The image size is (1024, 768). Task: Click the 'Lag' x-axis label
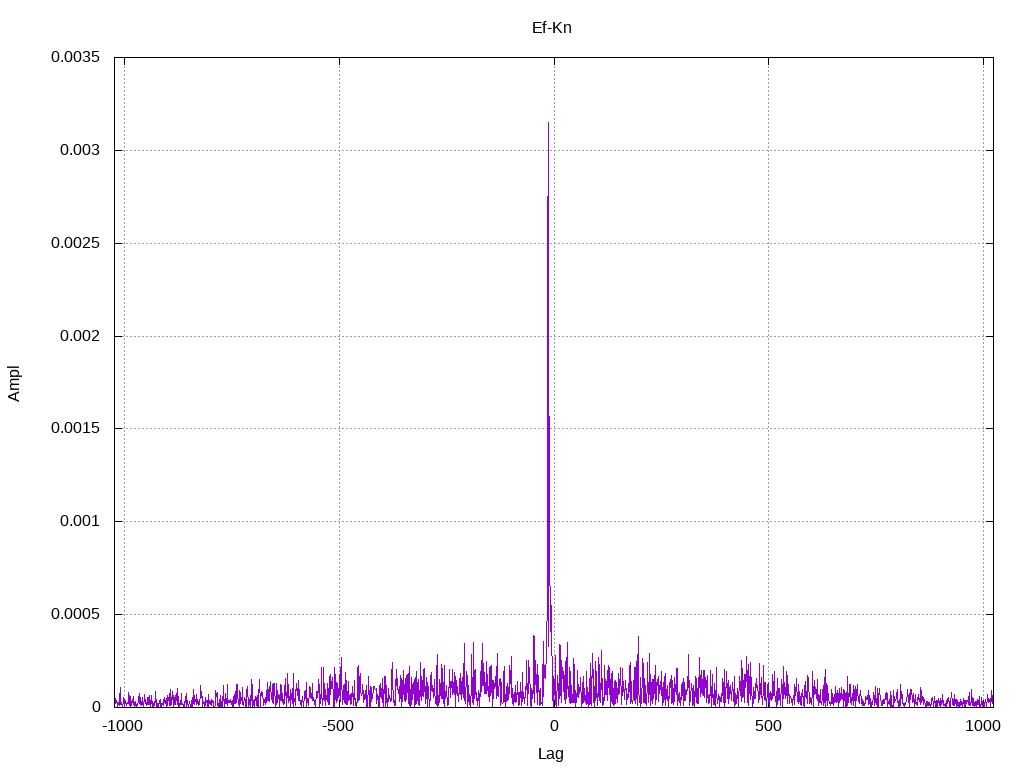click(x=551, y=754)
